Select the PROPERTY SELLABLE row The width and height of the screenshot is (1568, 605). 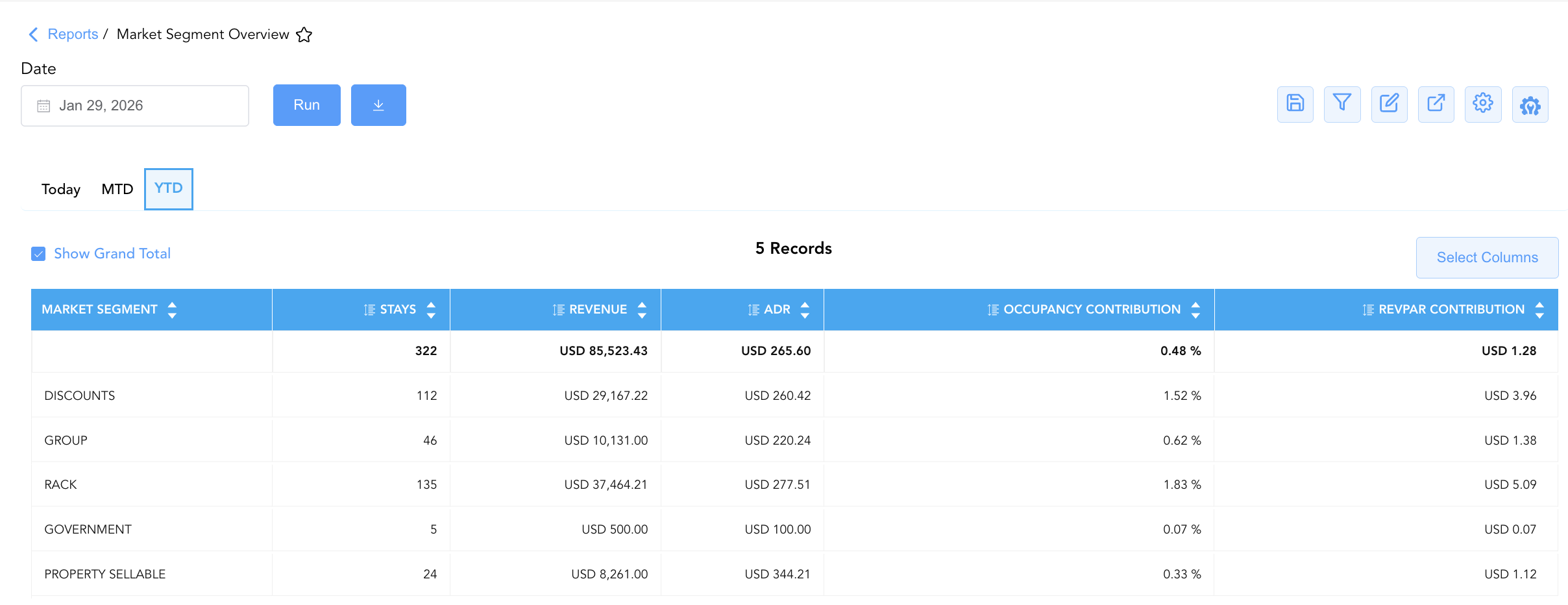(x=794, y=574)
